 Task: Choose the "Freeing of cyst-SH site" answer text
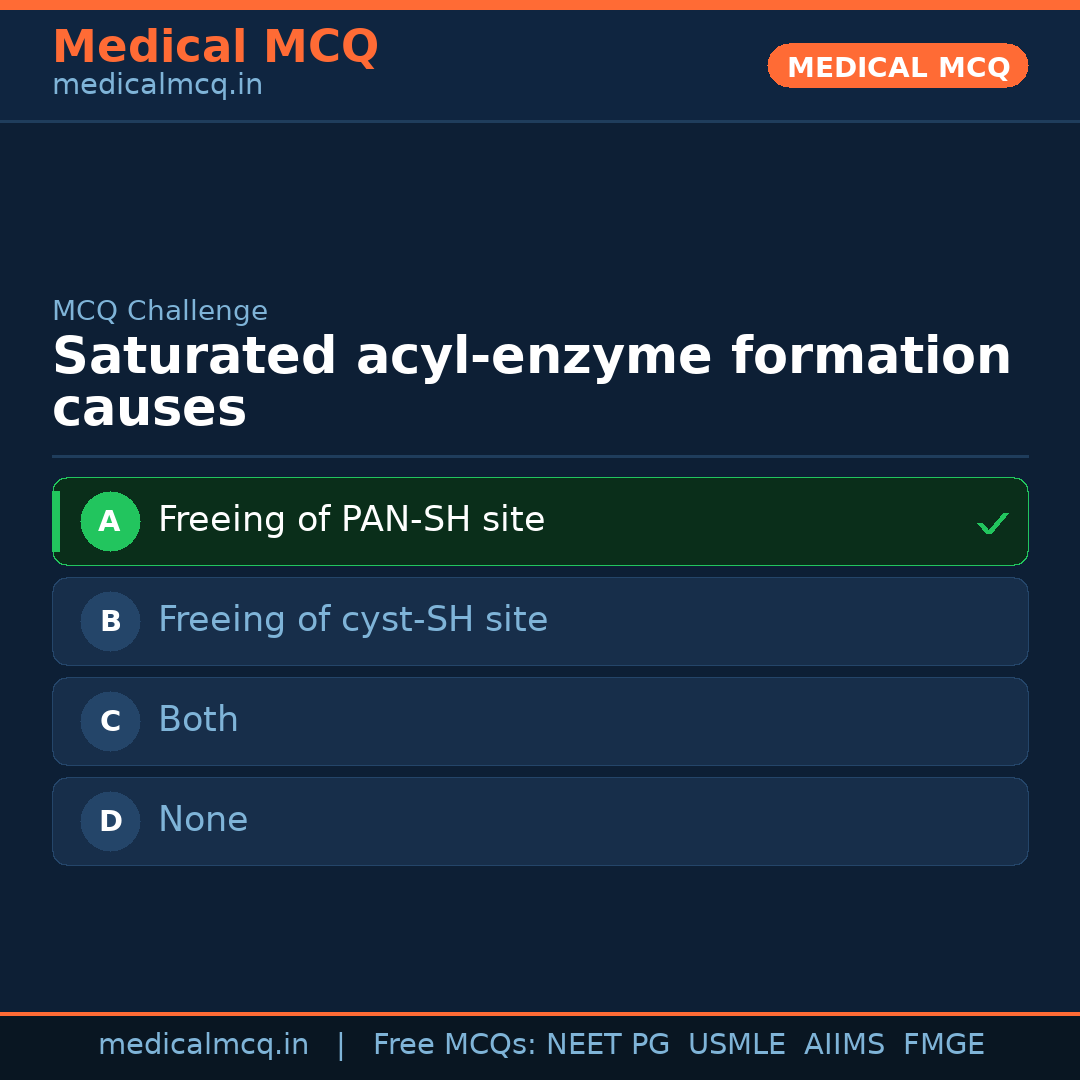352,620
